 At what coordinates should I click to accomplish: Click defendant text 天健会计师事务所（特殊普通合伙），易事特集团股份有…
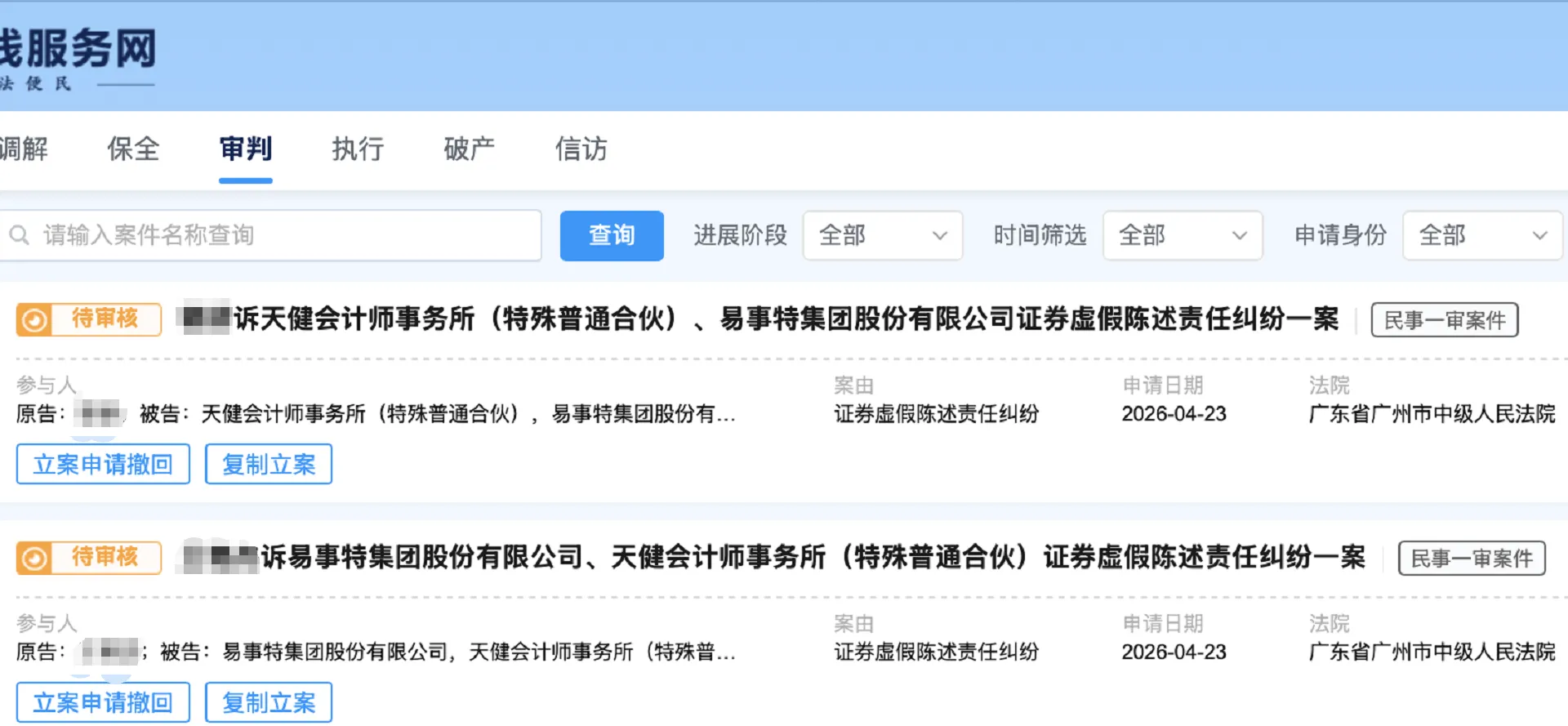click(468, 414)
